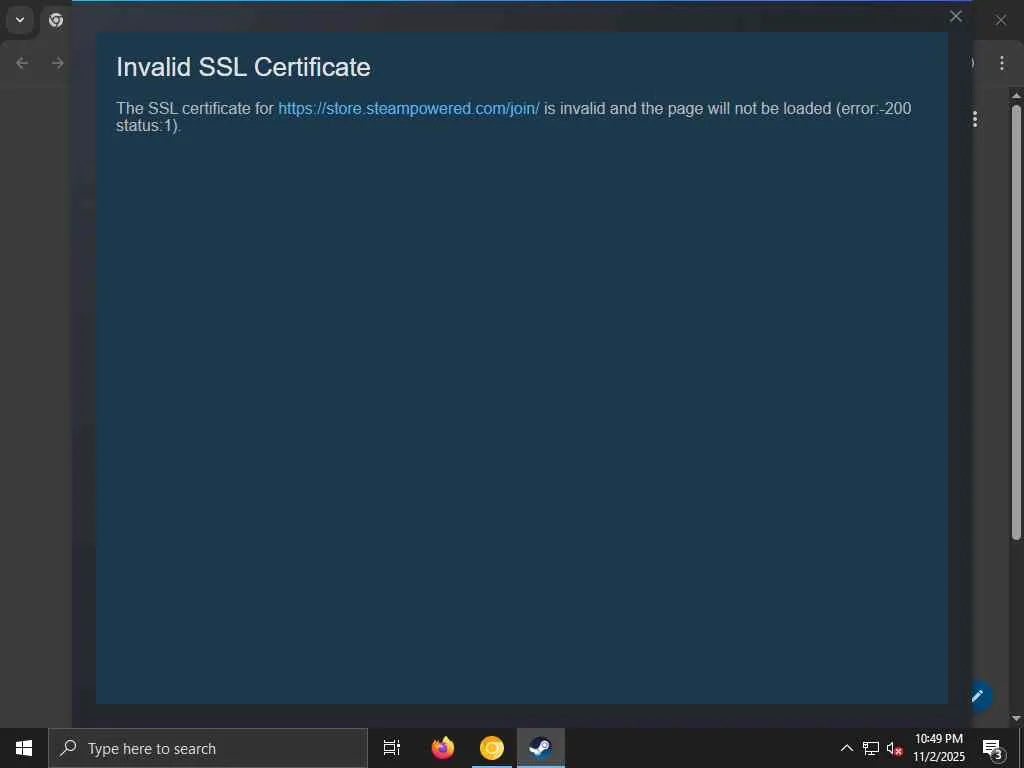Switch to the yellow Chrome Canary taskbar icon

[x=492, y=748]
